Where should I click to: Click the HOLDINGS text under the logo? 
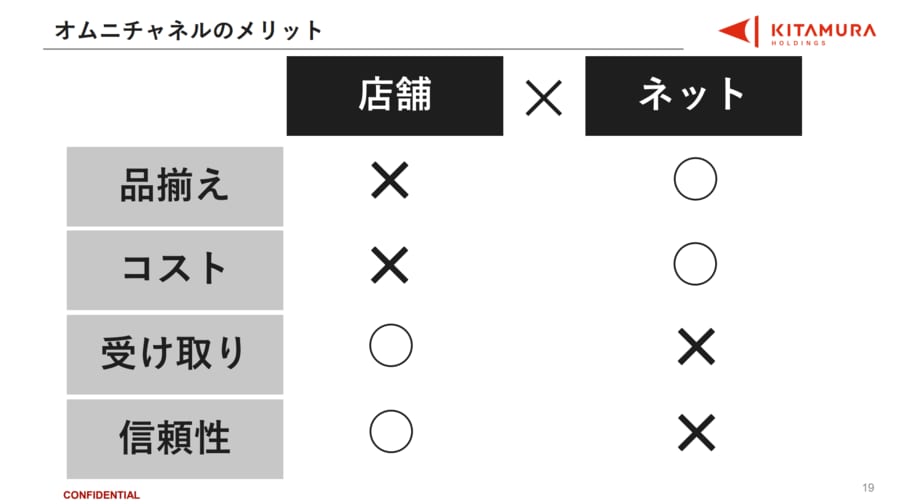pos(798,43)
